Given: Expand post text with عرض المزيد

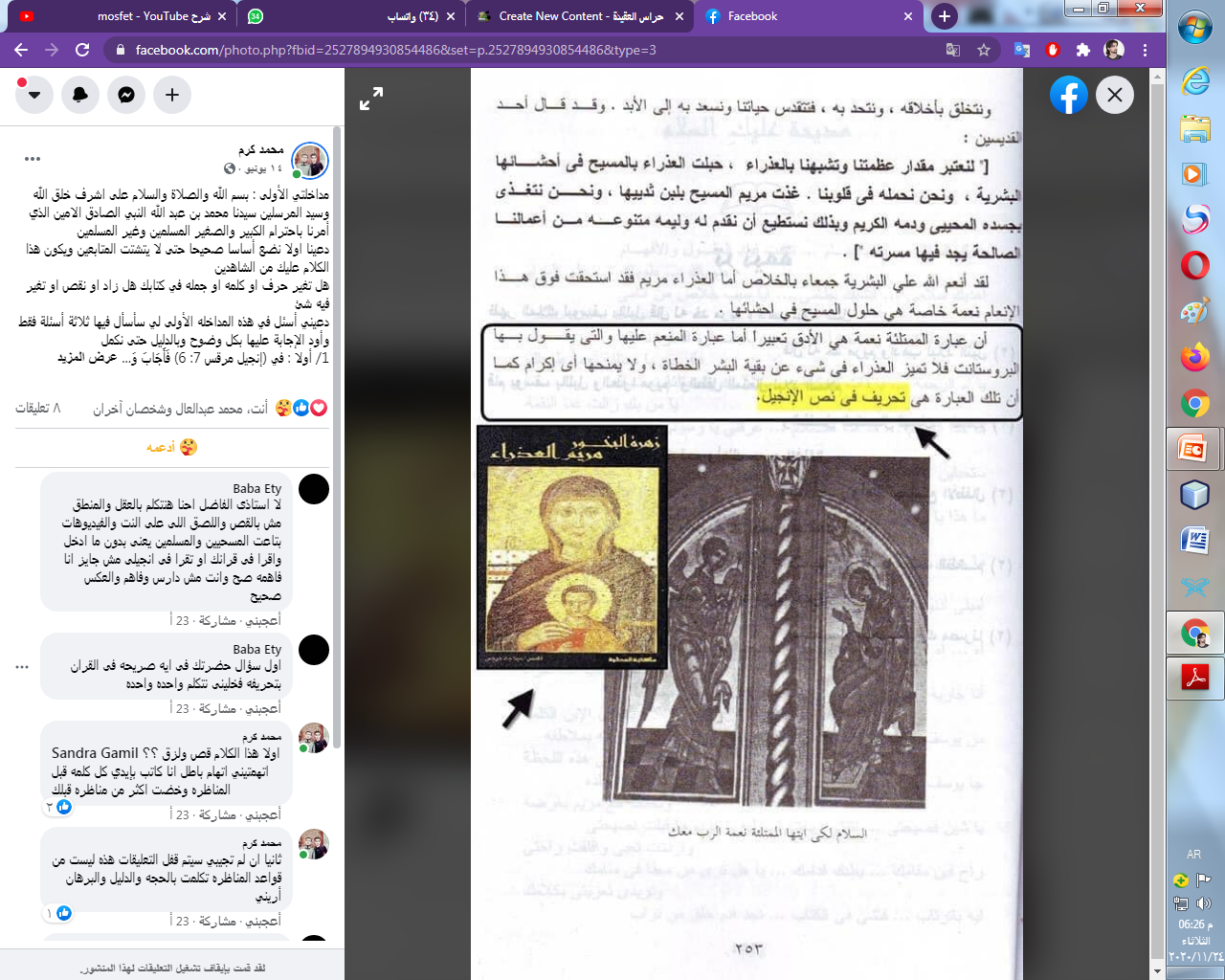Looking at the screenshot, I should tap(87, 358).
